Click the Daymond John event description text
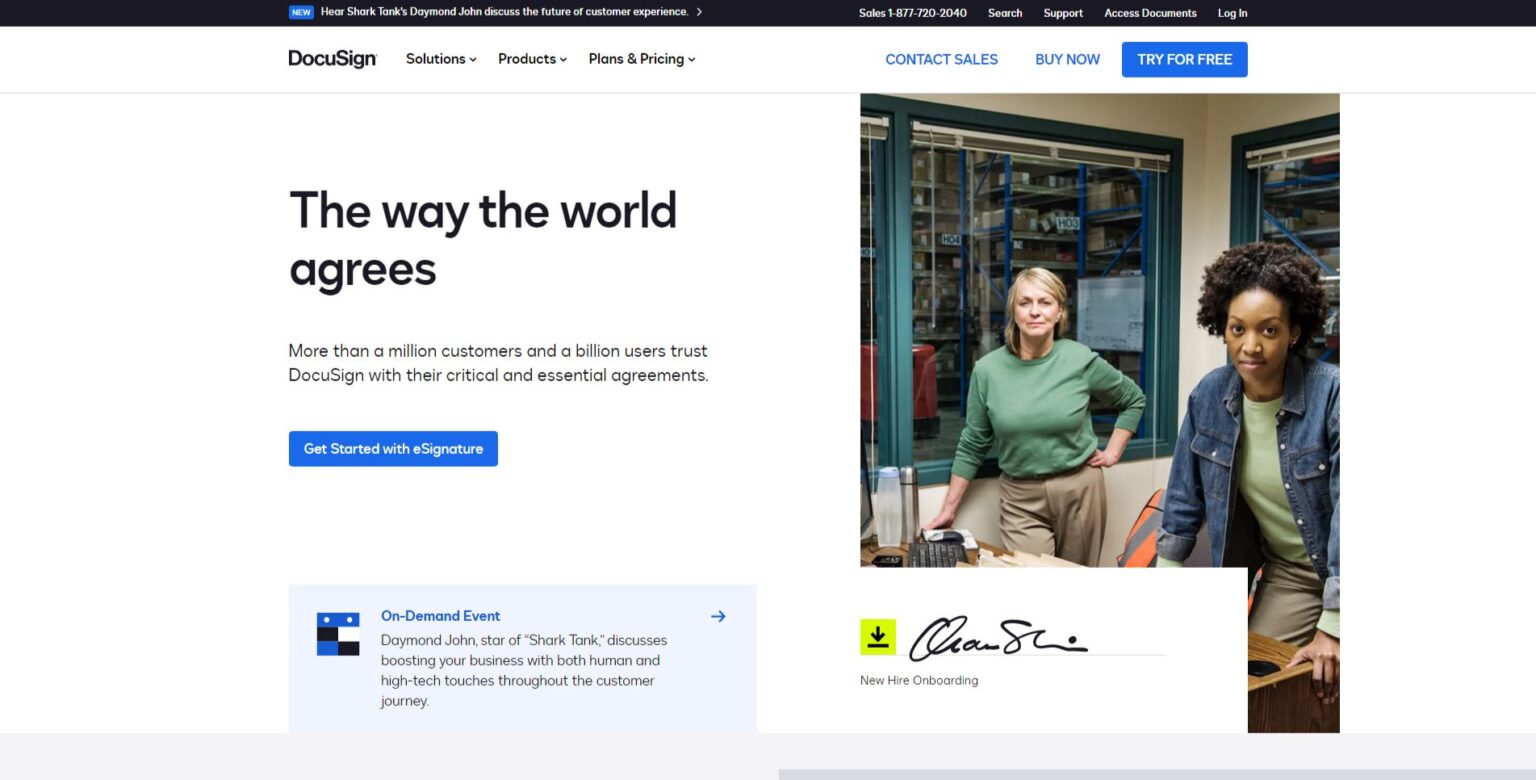 click(524, 670)
